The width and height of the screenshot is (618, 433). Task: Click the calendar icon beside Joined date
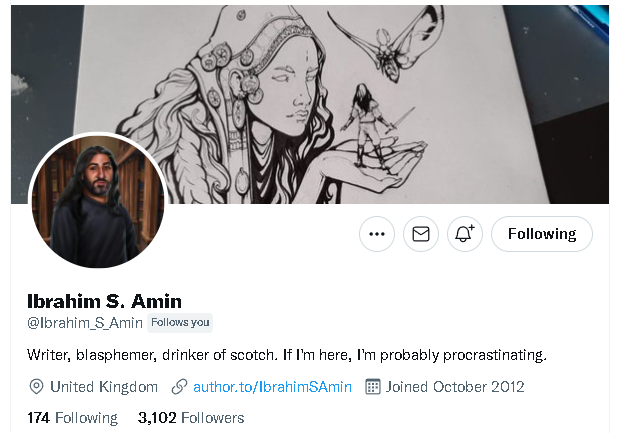373,387
